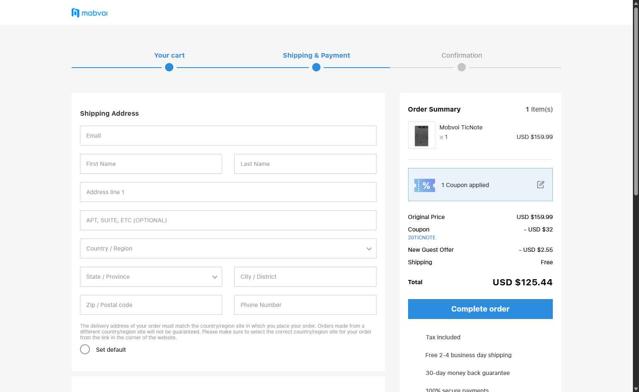Click the Complete order button
This screenshot has height=392, width=639.
click(480, 309)
